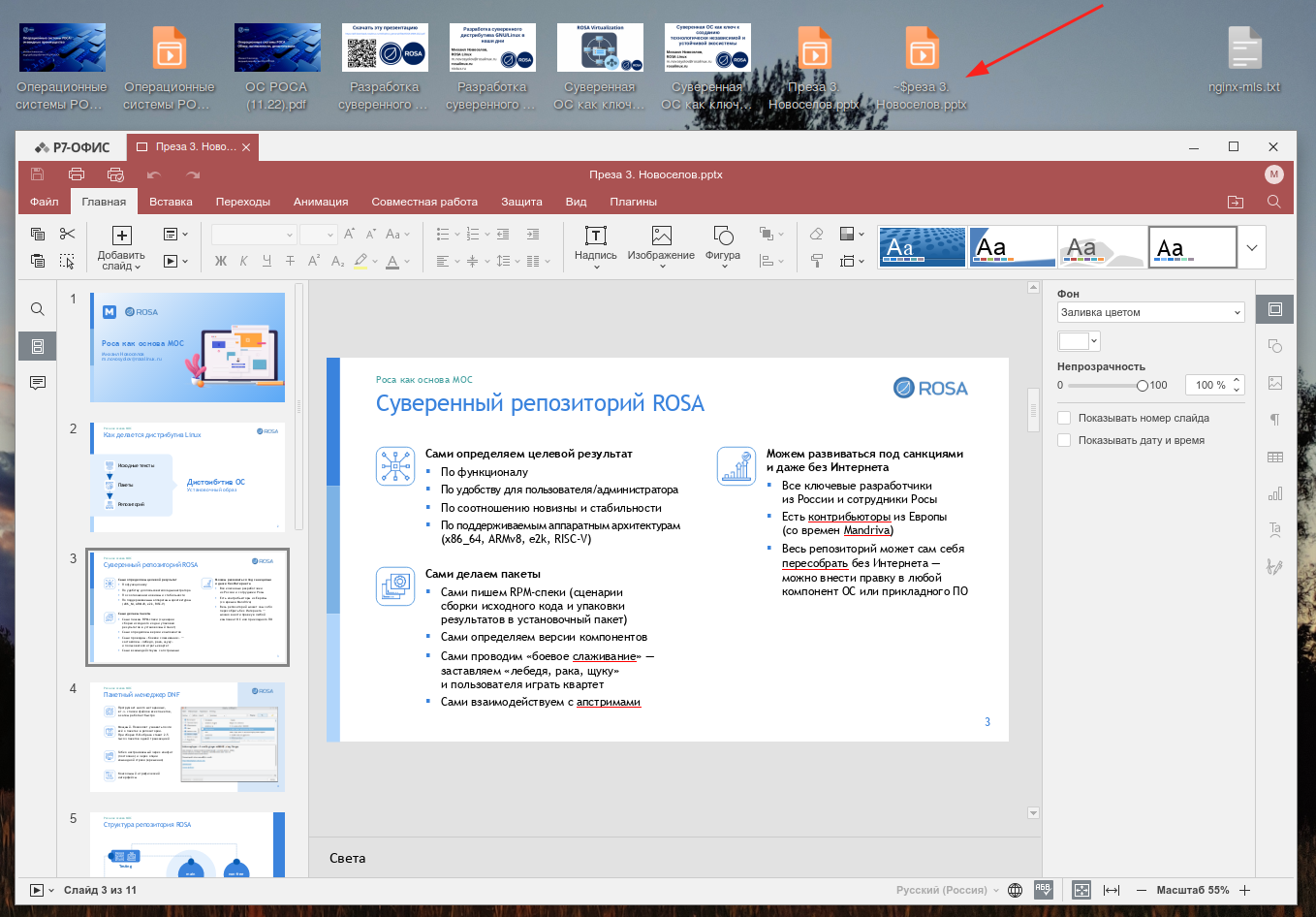Image resolution: width=1316 pixels, height=917 pixels.
Task: Select the paragraph settings sidebar icon
Action: tap(1274, 420)
